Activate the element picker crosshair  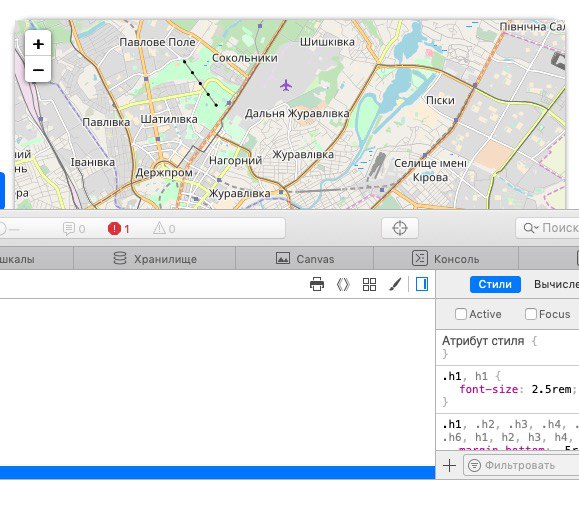point(400,228)
